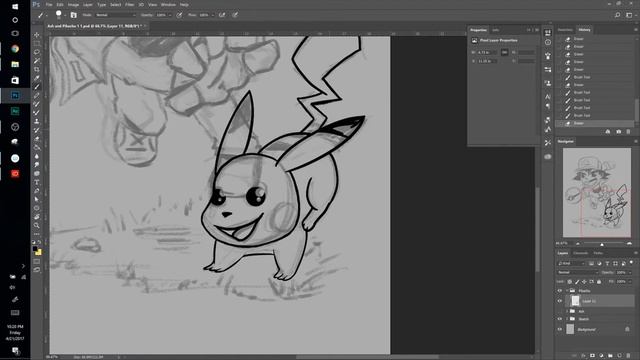The width and height of the screenshot is (640, 360).
Task: Select the Lasso tool
Action: tap(37, 52)
